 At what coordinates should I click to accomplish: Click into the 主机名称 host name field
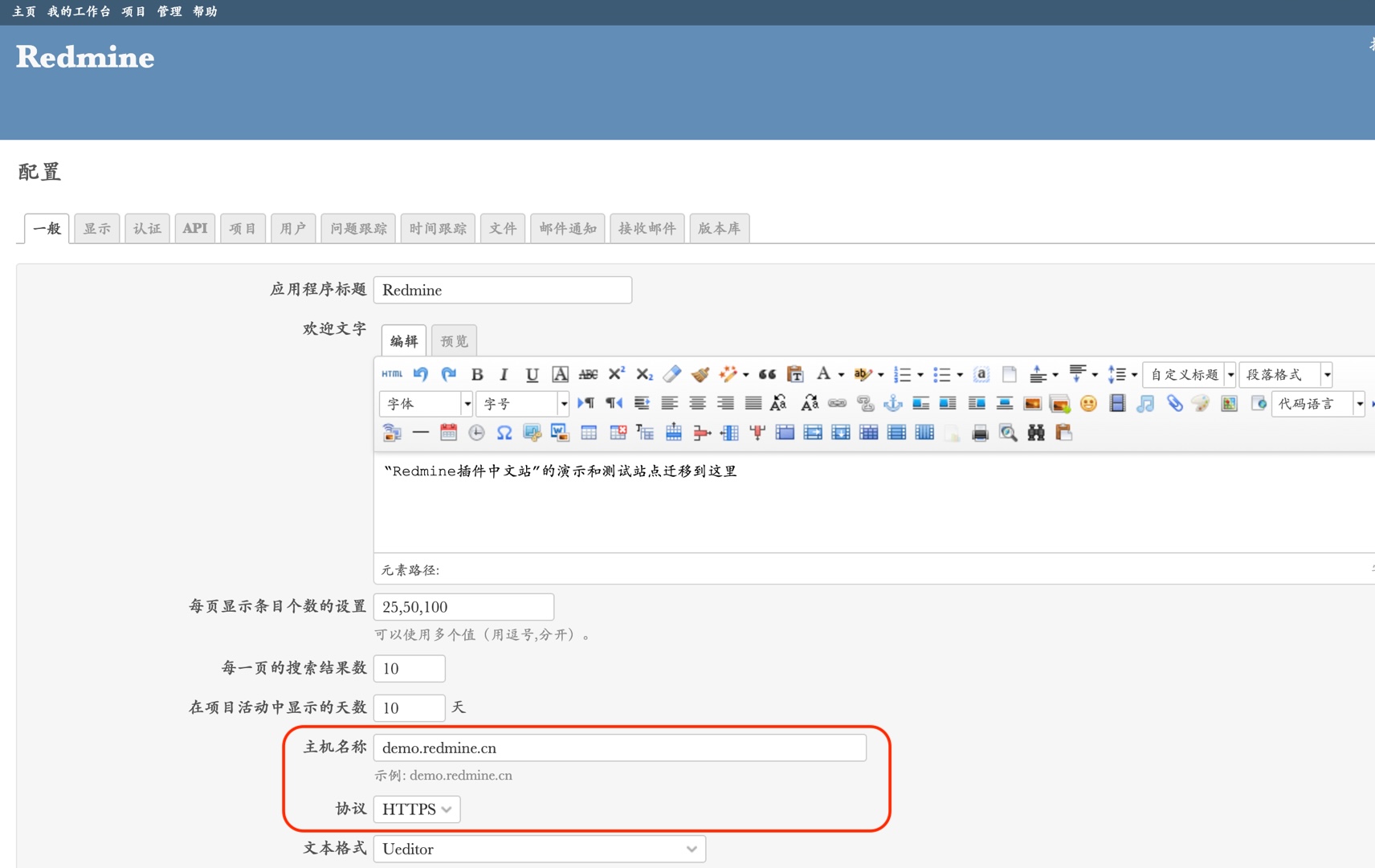(620, 748)
